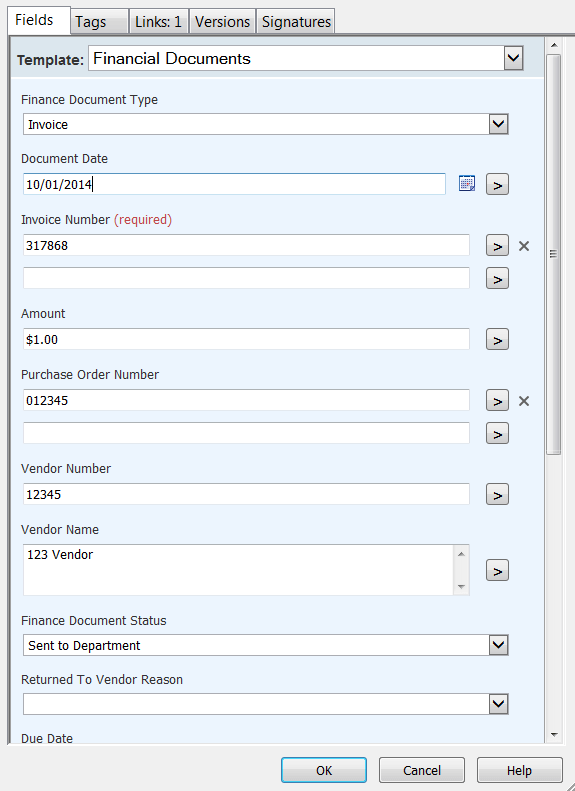The width and height of the screenshot is (575, 791).
Task: Click the arrow button next to 317868
Action: [x=497, y=246]
